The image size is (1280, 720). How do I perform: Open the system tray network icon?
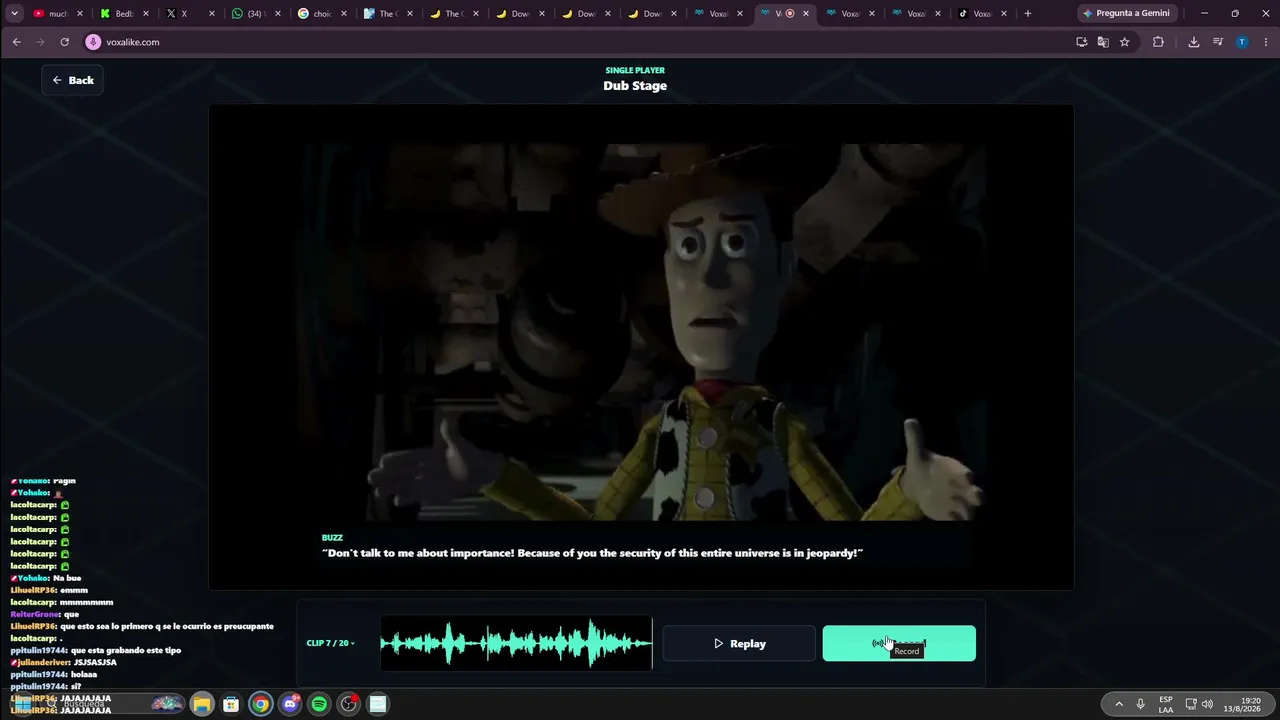tap(1190, 704)
